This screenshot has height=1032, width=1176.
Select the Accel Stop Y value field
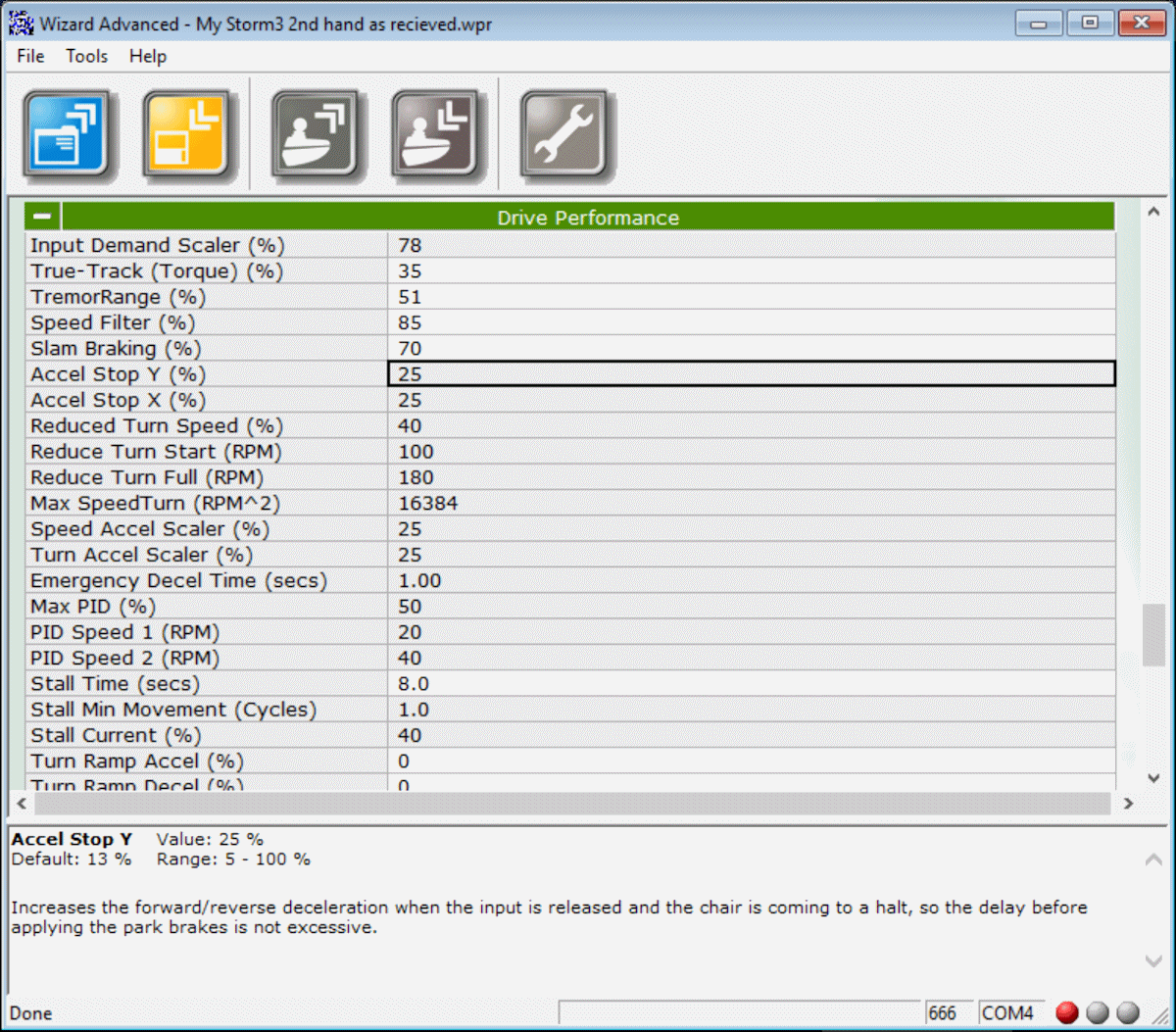click(x=751, y=374)
